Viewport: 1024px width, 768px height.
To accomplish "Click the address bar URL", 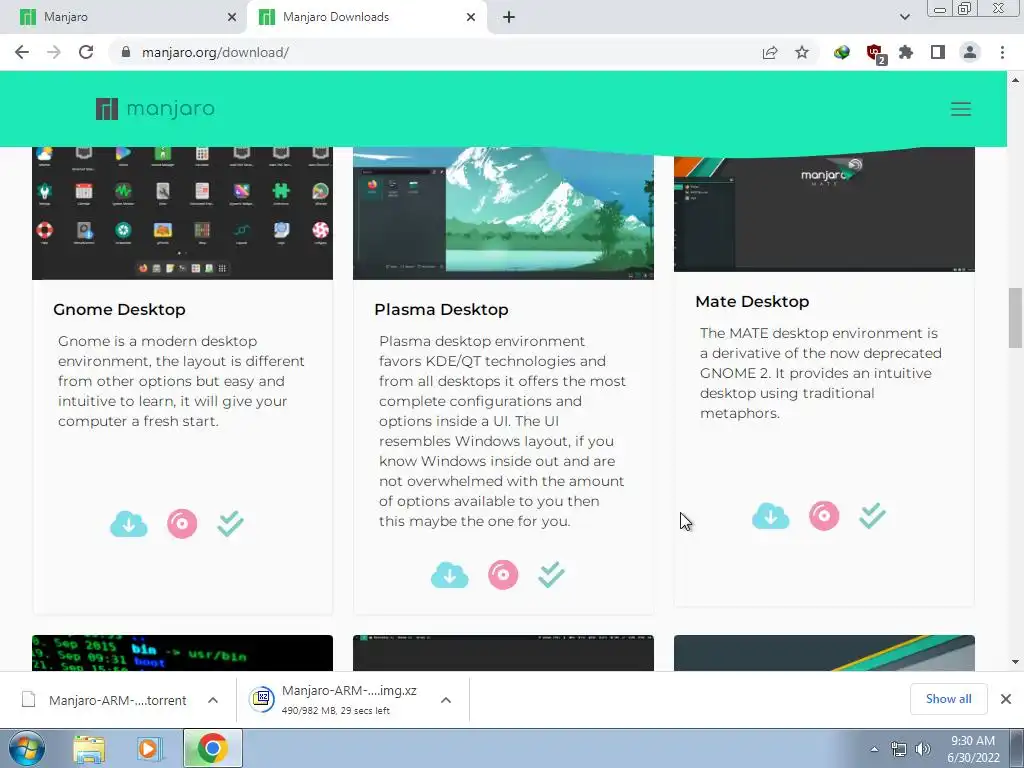I will 215,52.
